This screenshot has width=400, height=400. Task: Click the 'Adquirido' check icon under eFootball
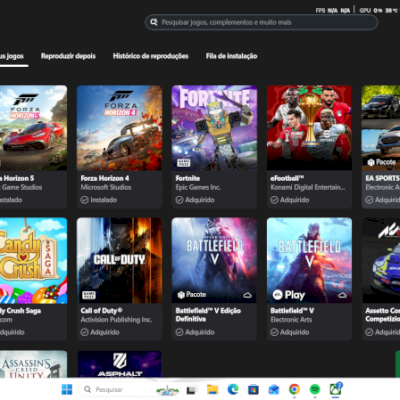pos(274,200)
